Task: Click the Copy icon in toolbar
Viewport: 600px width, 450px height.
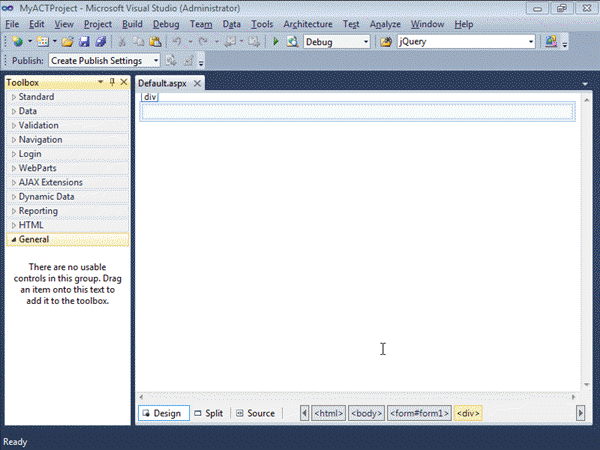Action: (139, 41)
